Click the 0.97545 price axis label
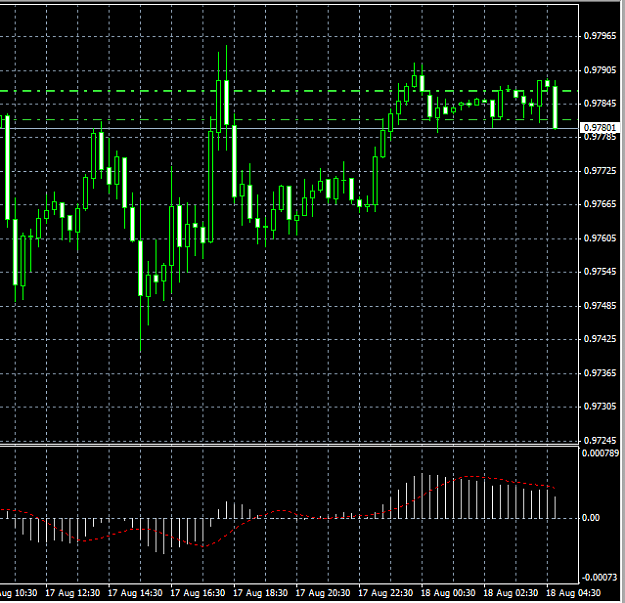The height and width of the screenshot is (603, 625). coord(599,272)
